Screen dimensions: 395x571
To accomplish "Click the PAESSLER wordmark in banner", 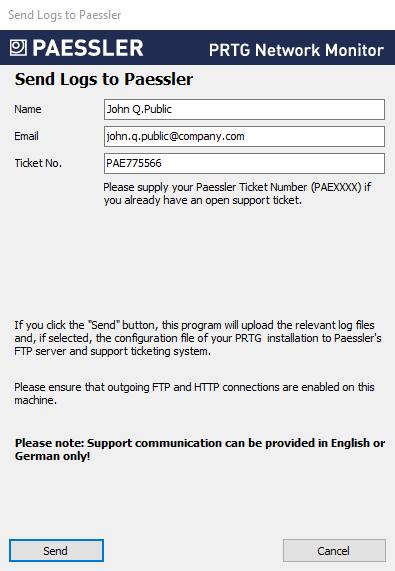I will click(x=88, y=48).
